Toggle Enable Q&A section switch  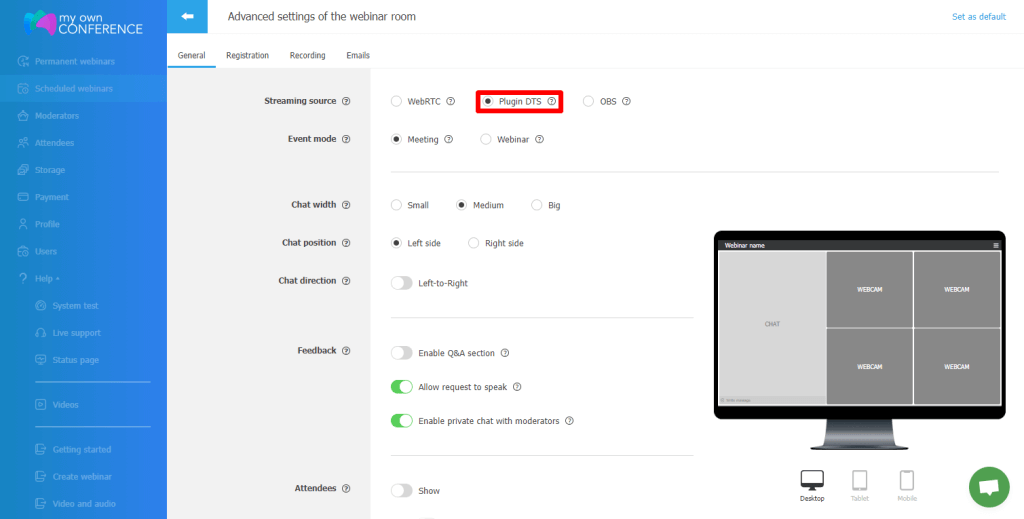(x=402, y=353)
